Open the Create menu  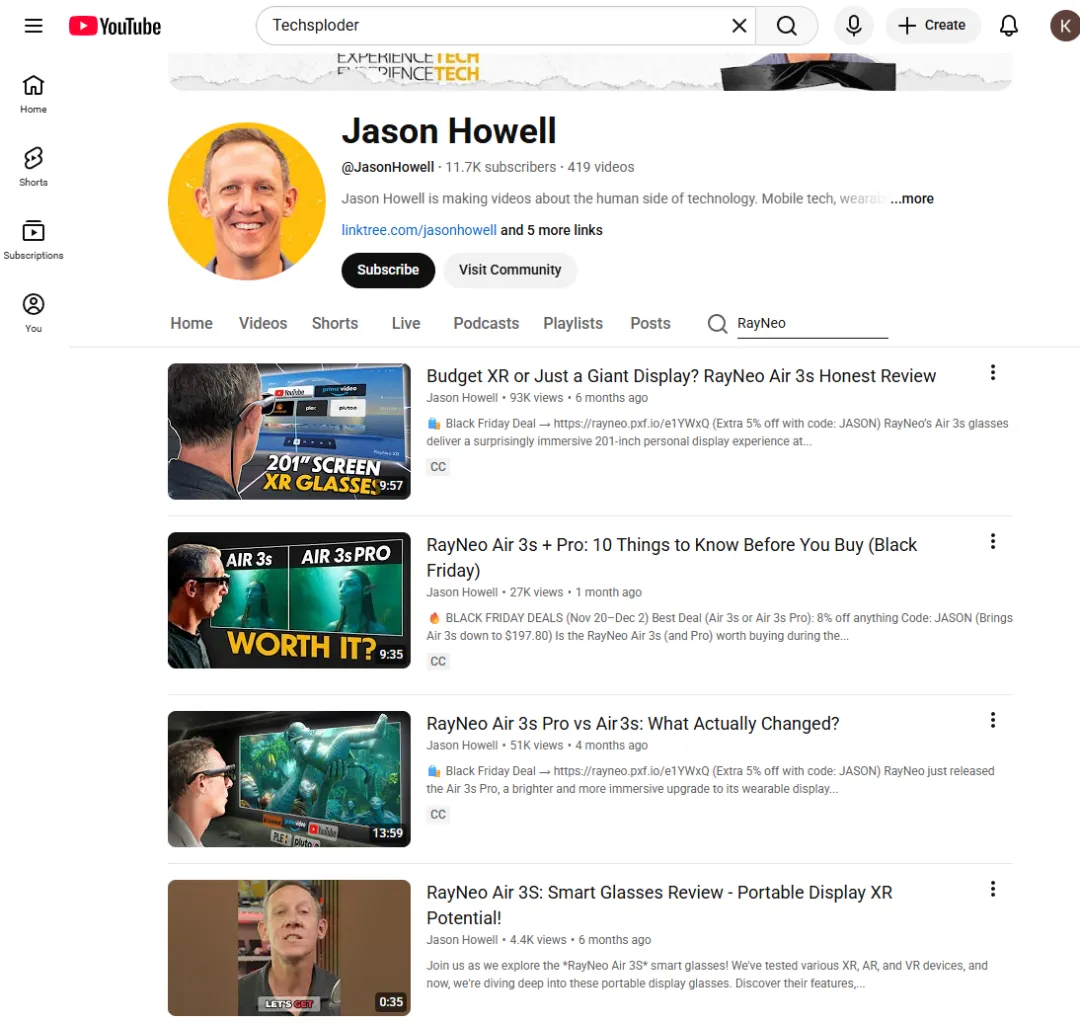(x=933, y=25)
